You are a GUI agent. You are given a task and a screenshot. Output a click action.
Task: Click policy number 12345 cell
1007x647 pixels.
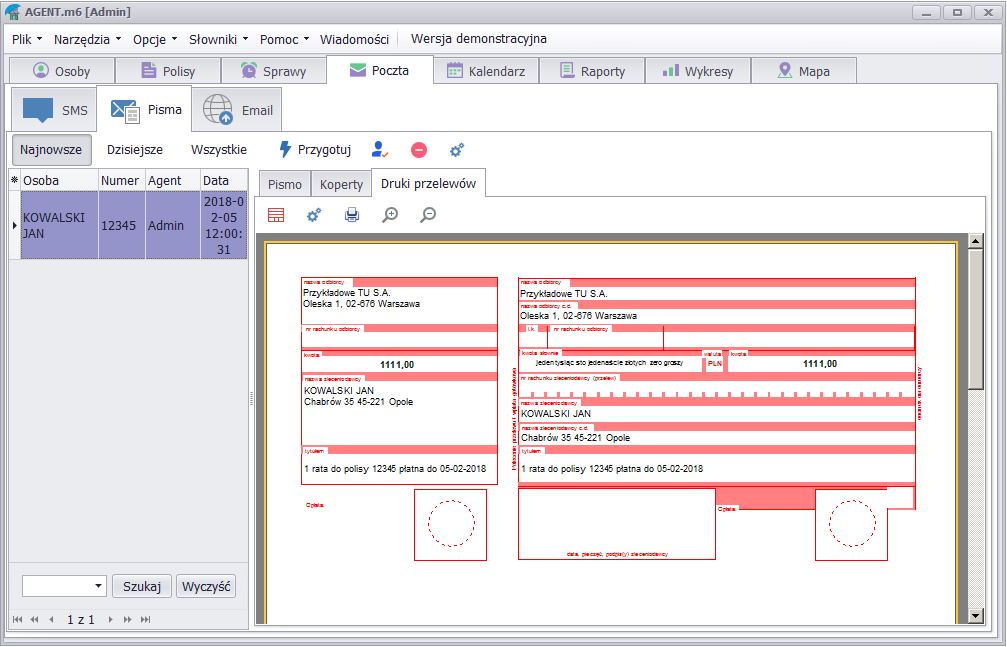coord(122,226)
